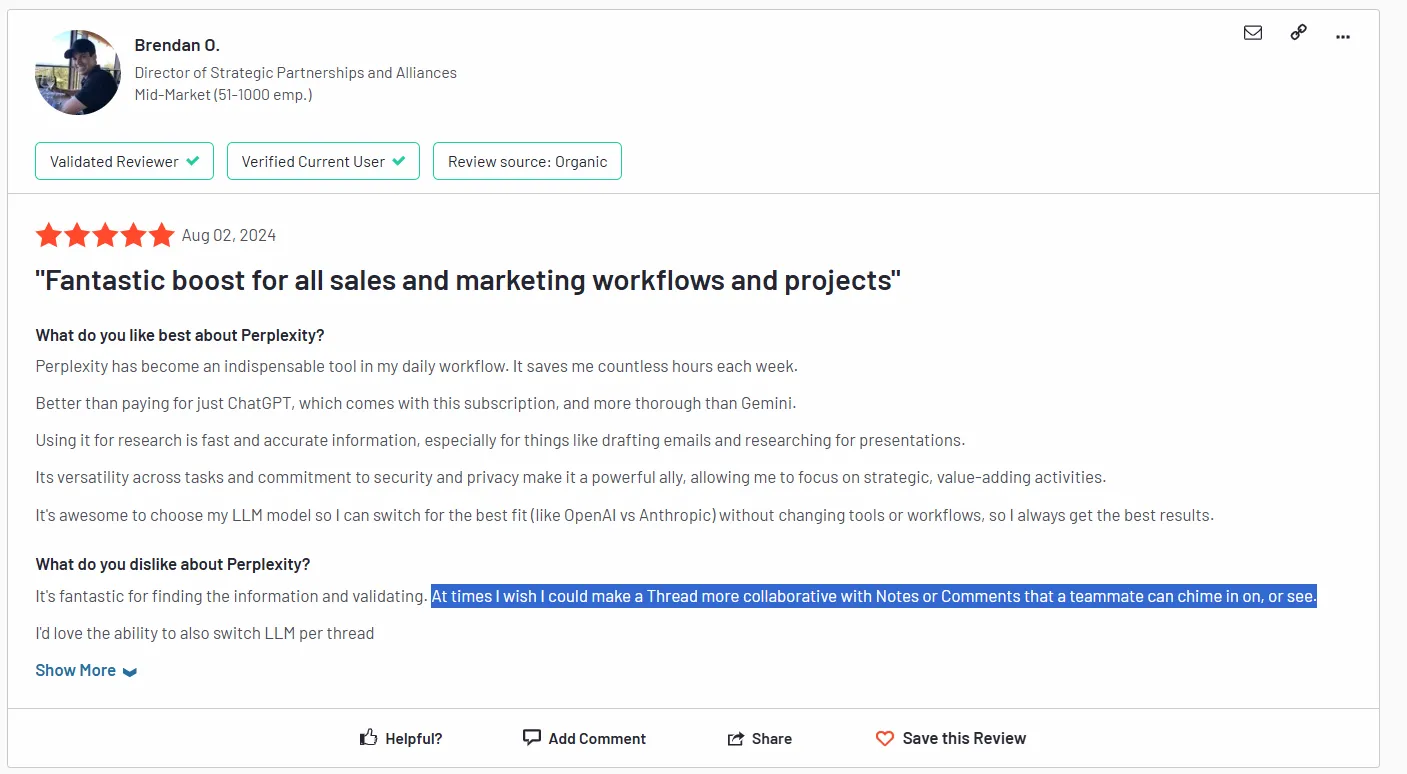Click the thumbs-up Helpful icon
This screenshot has height=774, width=1407.
[369, 738]
